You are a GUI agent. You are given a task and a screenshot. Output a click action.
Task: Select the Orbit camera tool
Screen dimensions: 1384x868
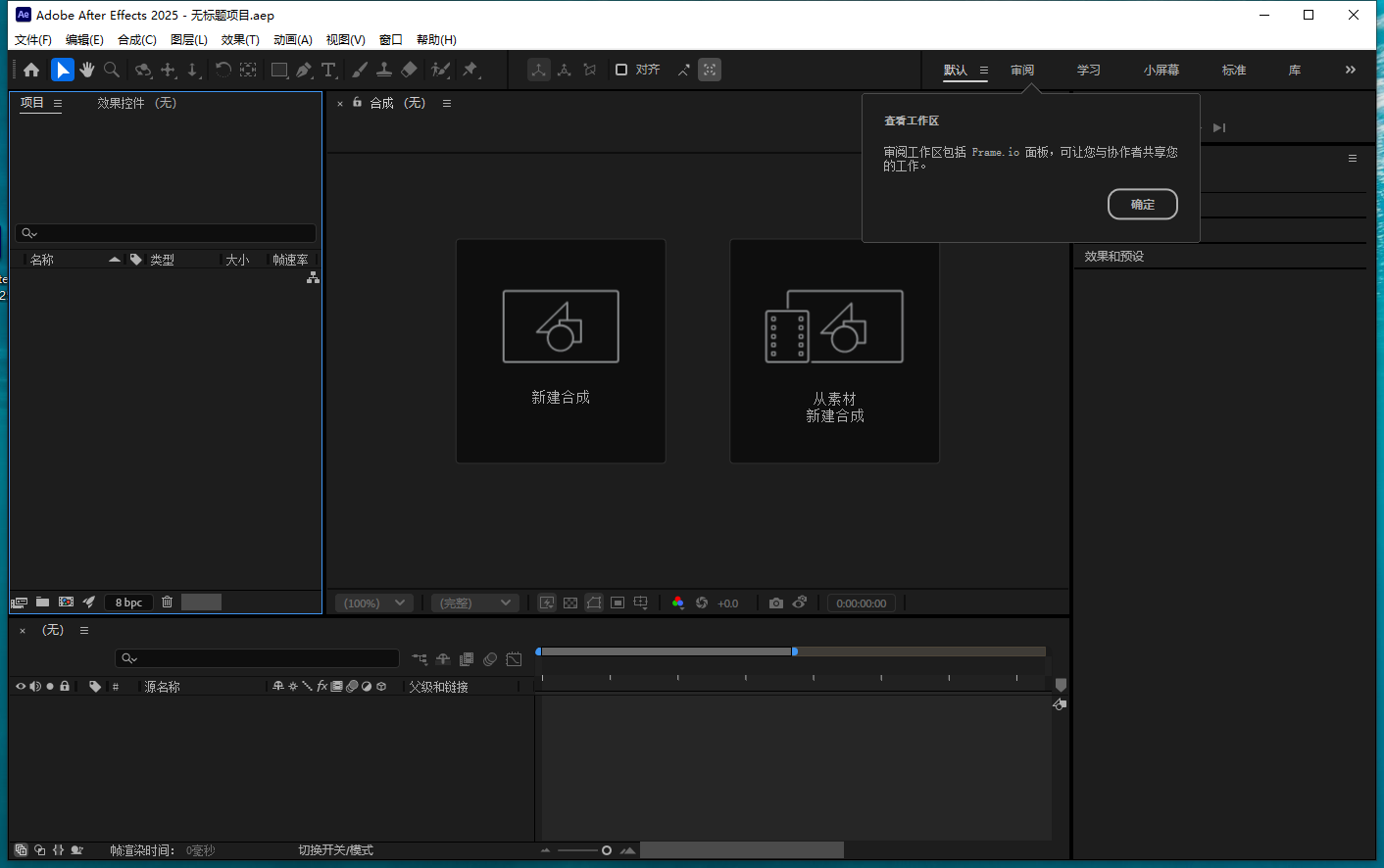click(143, 70)
